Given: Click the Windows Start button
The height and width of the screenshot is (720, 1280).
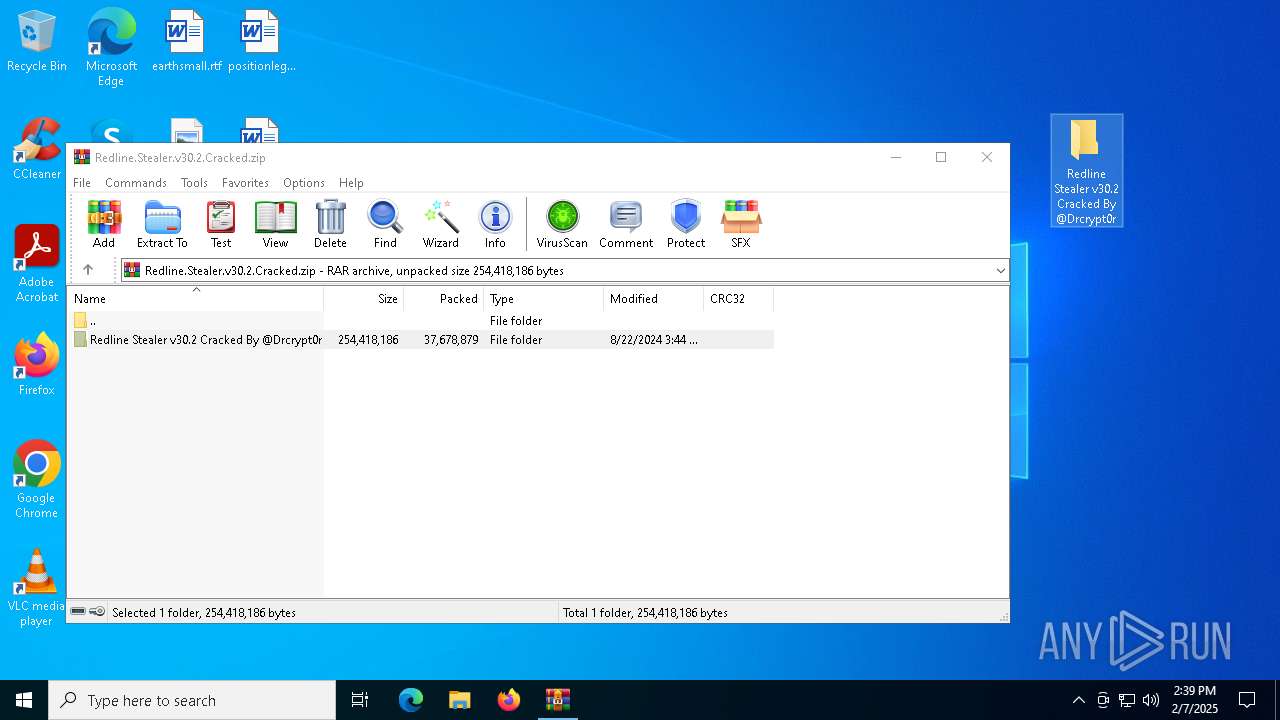Looking at the screenshot, I should [24, 700].
